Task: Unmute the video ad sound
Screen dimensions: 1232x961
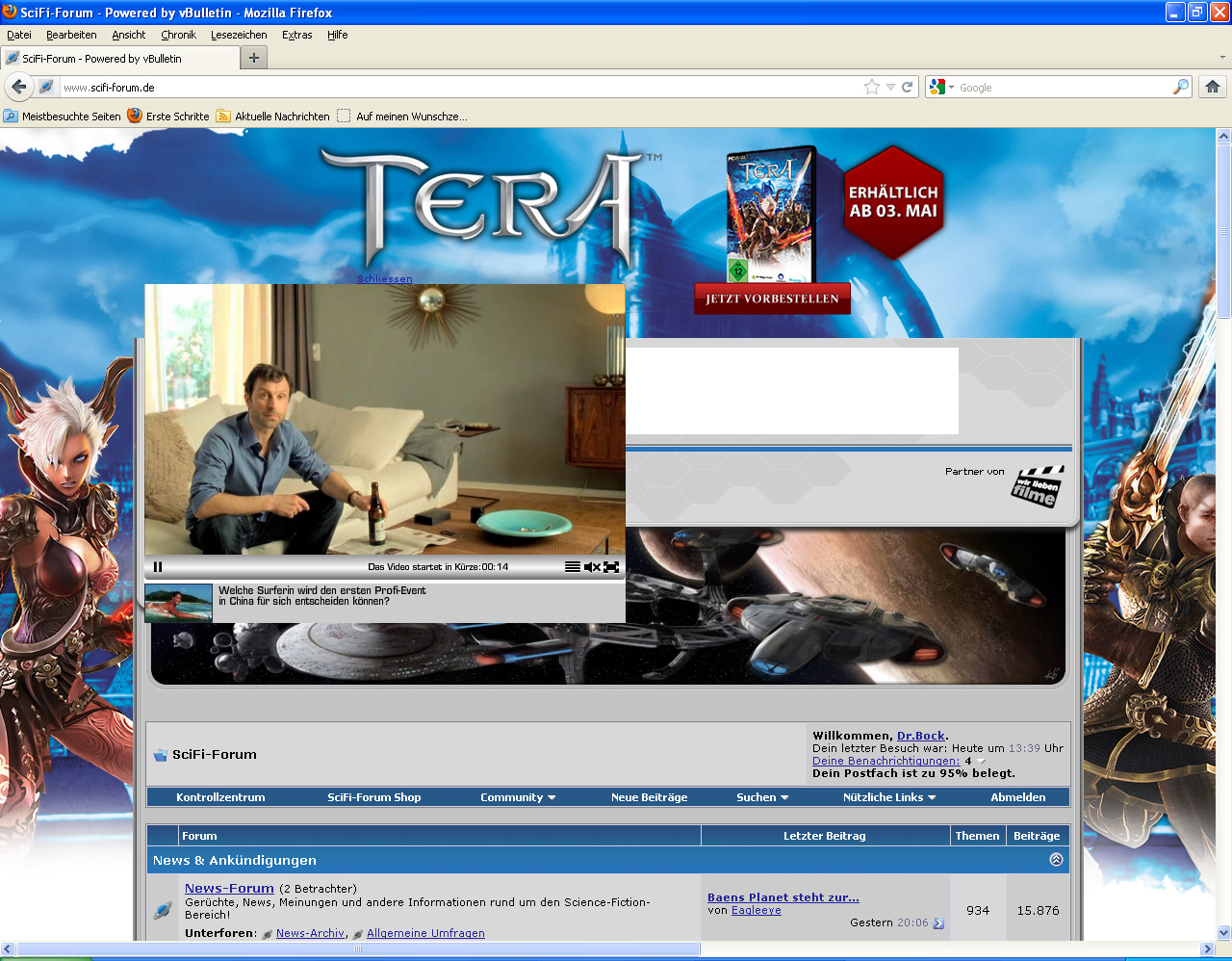Action: 592,567
